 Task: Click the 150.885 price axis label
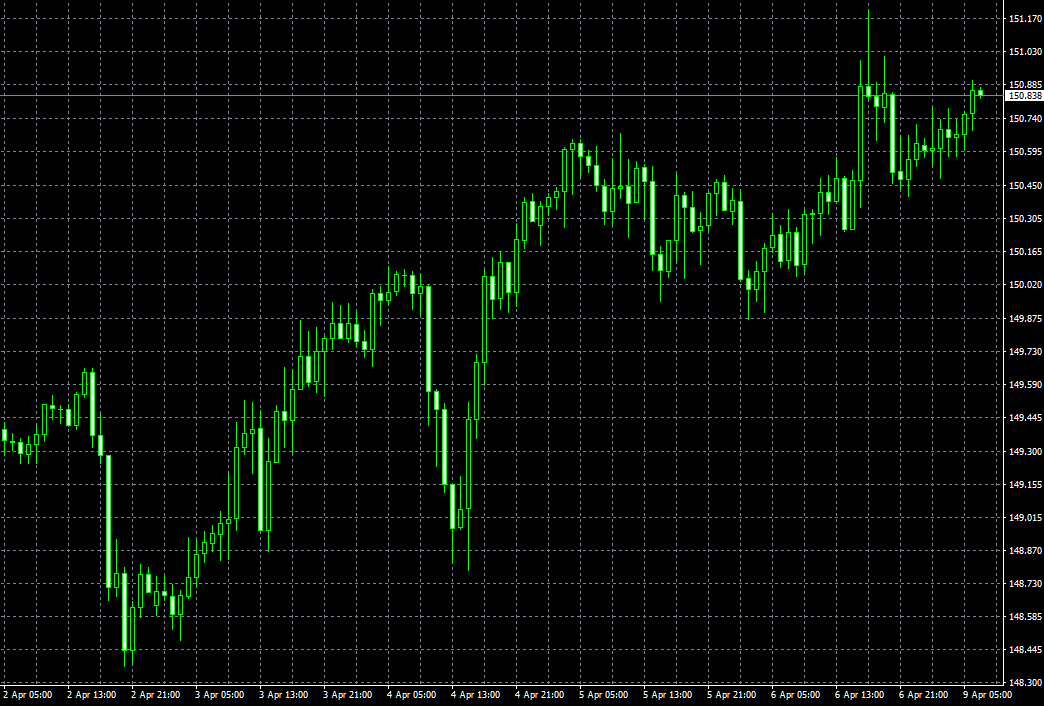point(1025,85)
